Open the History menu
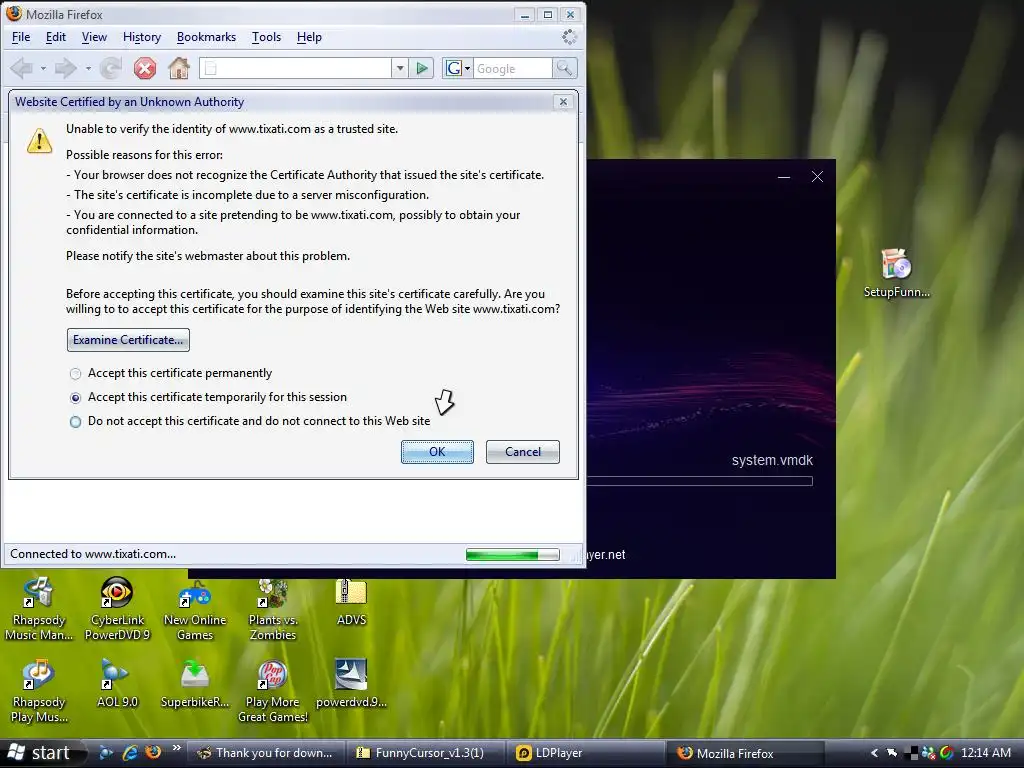This screenshot has width=1024, height=768. click(x=142, y=37)
